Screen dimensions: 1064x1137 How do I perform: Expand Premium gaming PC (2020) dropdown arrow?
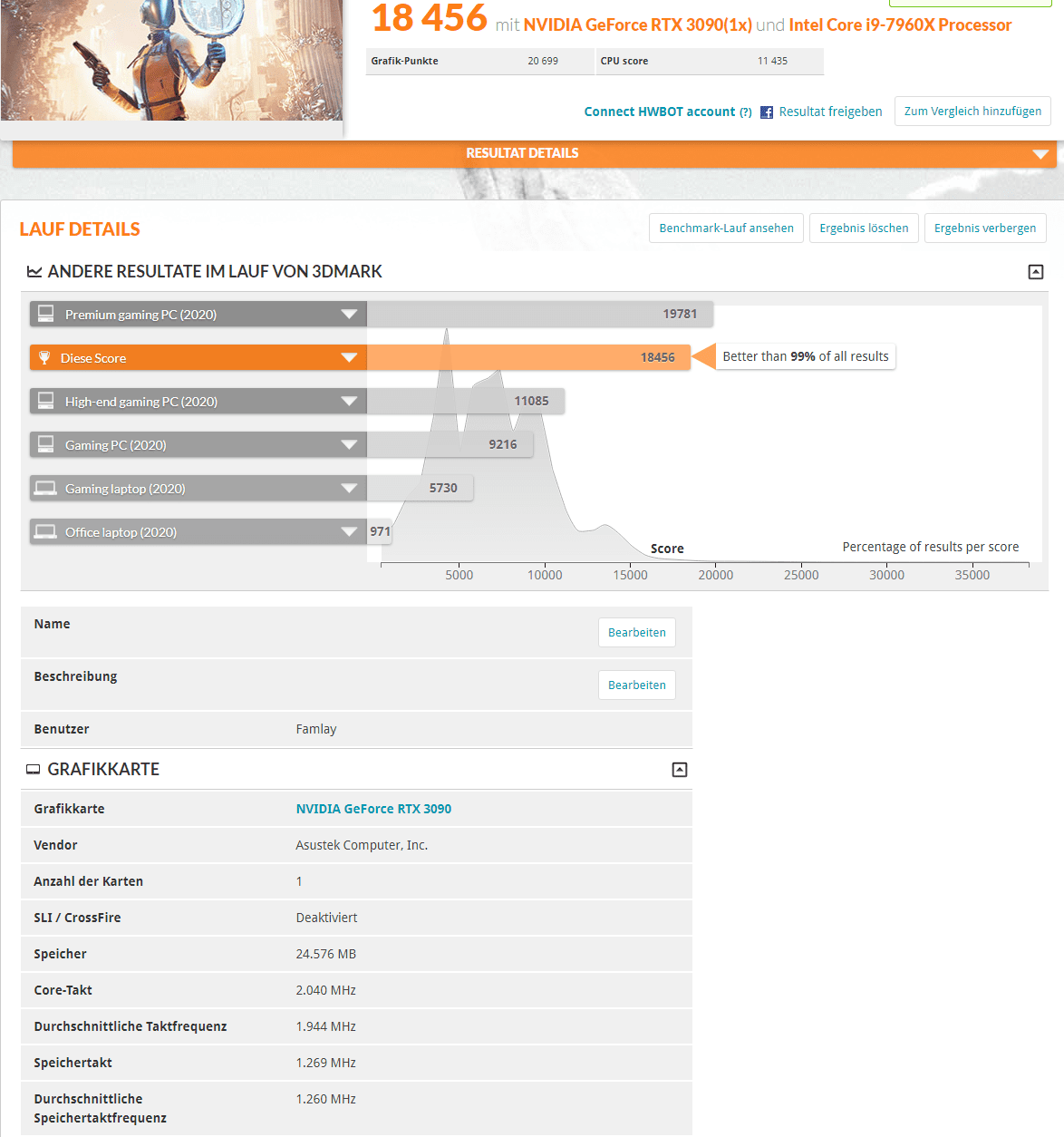(x=349, y=314)
